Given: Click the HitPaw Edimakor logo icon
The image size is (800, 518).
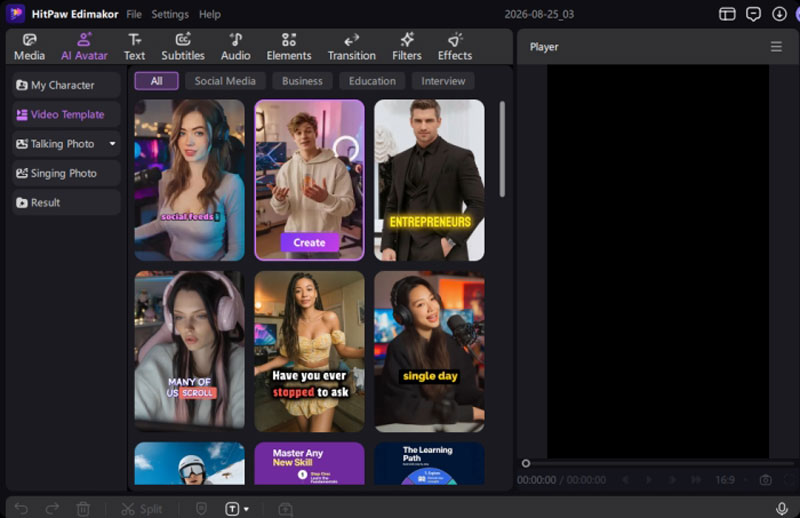Looking at the screenshot, I should click(x=15, y=14).
